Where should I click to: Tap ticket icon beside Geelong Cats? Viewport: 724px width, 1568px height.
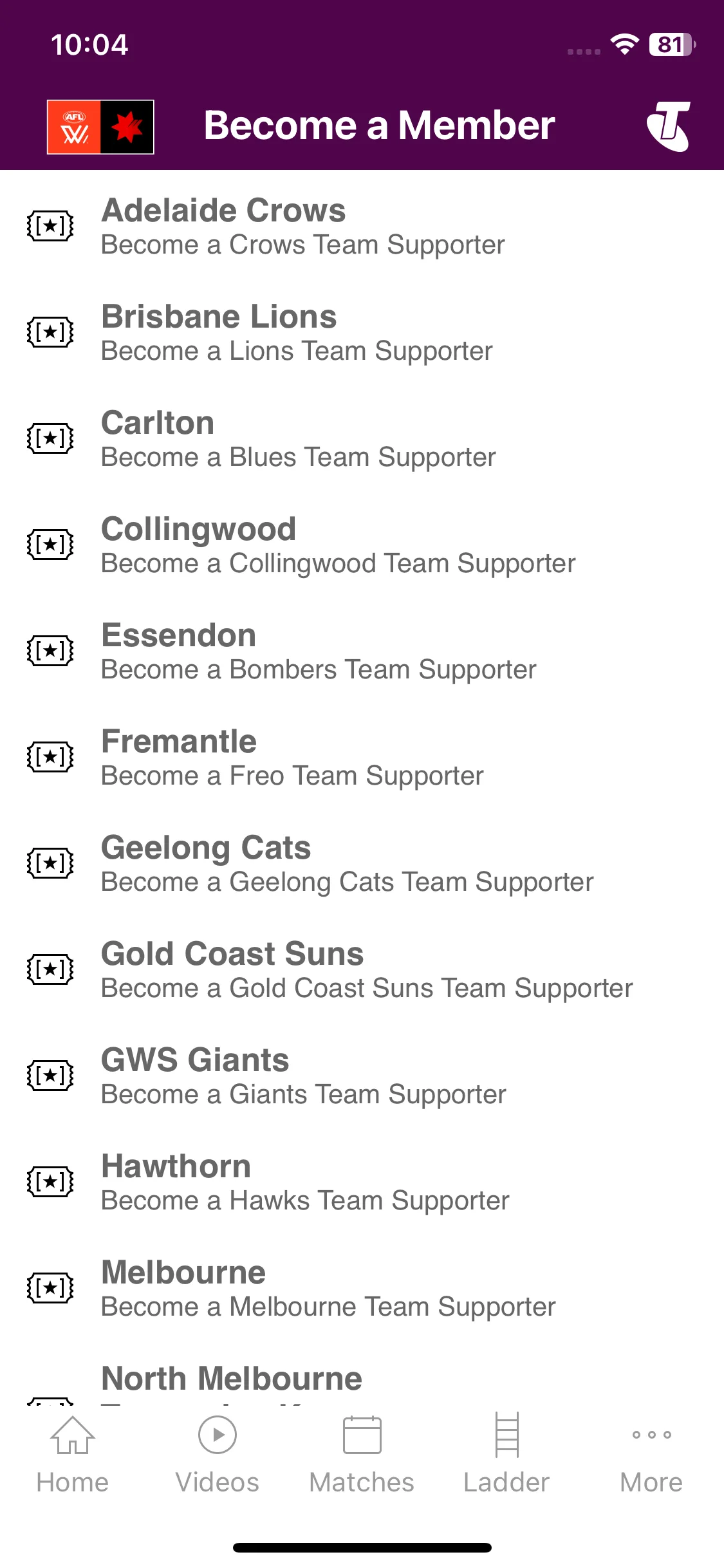(50, 863)
